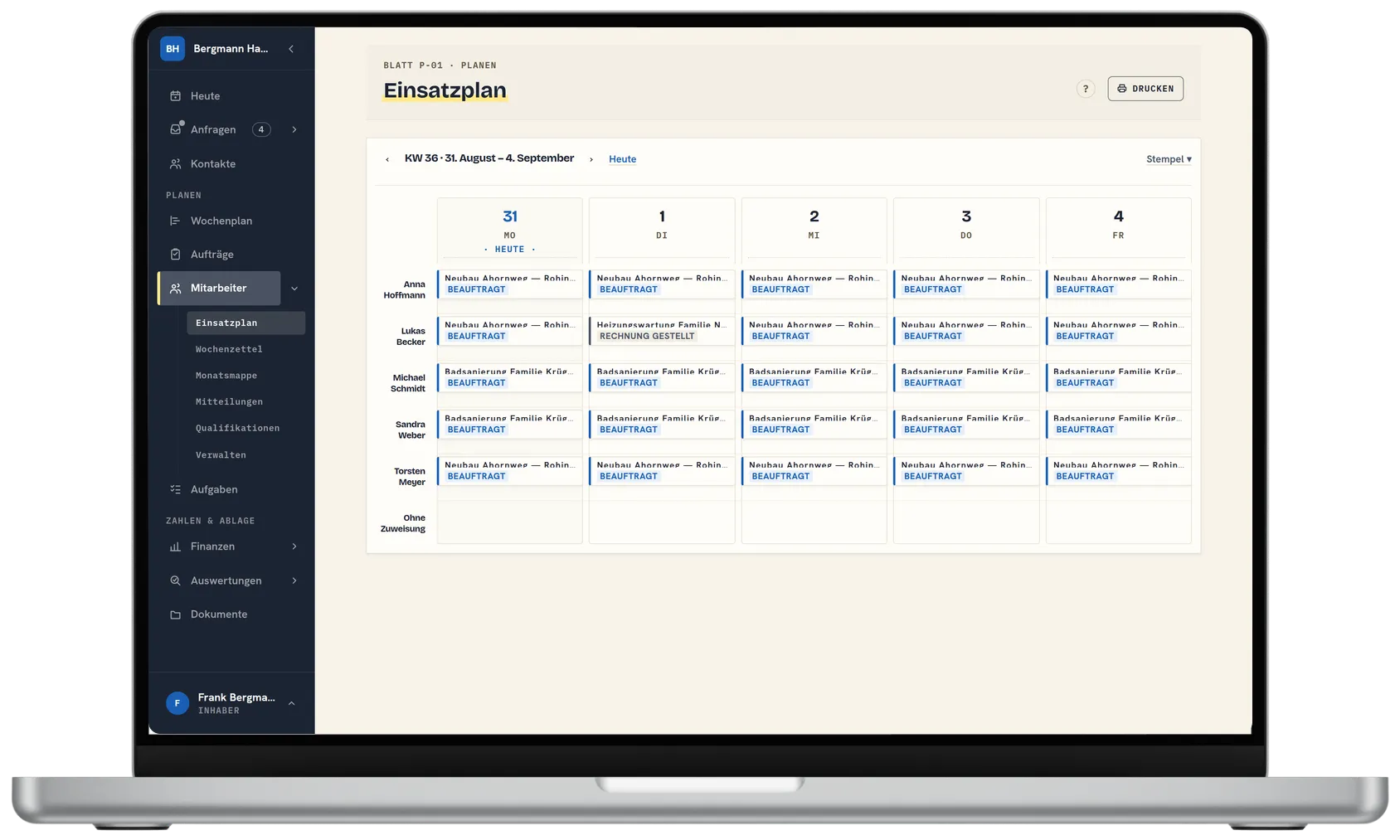
Task: Expand the Anfragen submenu chevron
Action: point(294,129)
